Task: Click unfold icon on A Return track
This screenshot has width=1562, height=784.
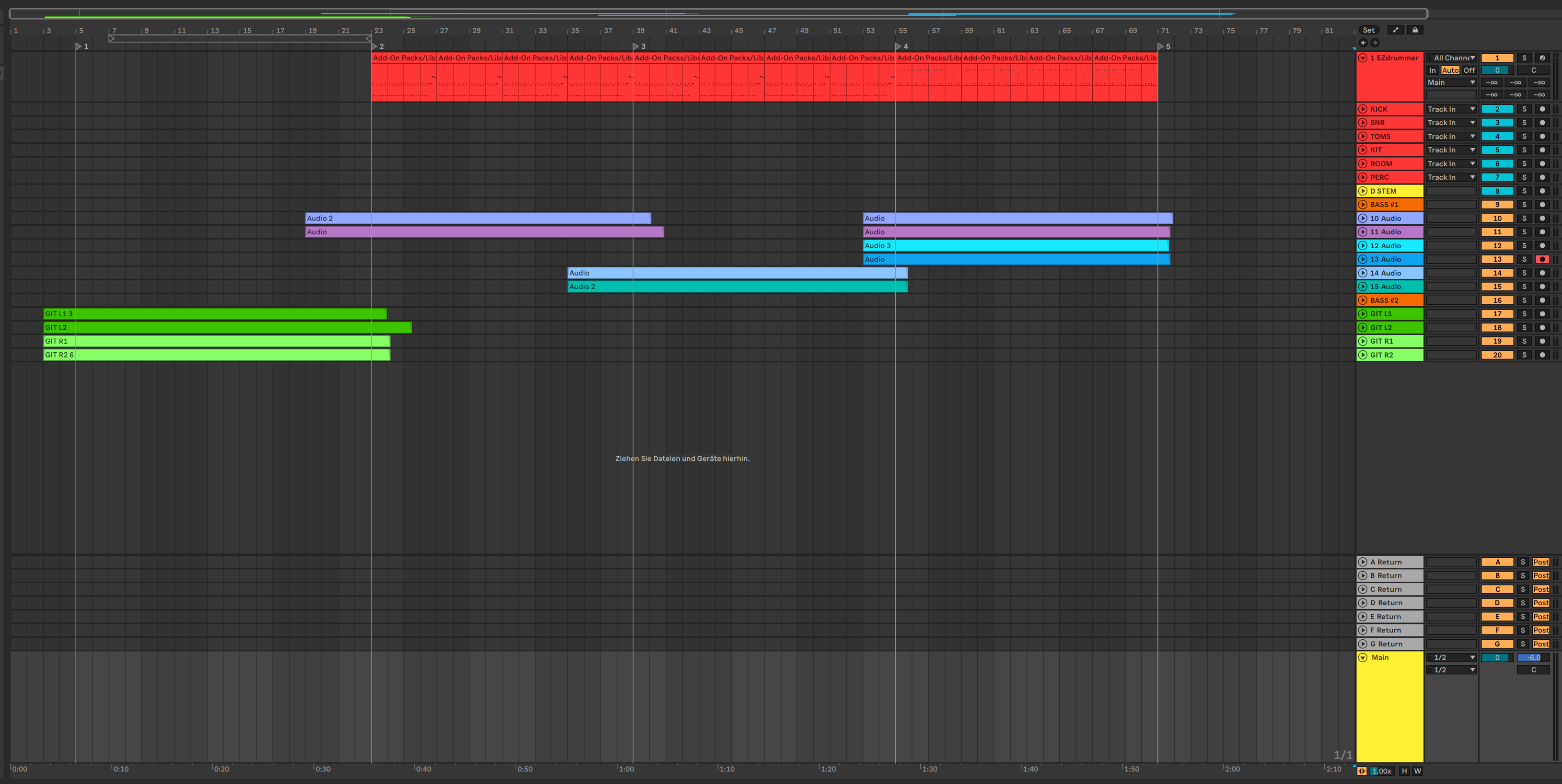Action: (1363, 562)
